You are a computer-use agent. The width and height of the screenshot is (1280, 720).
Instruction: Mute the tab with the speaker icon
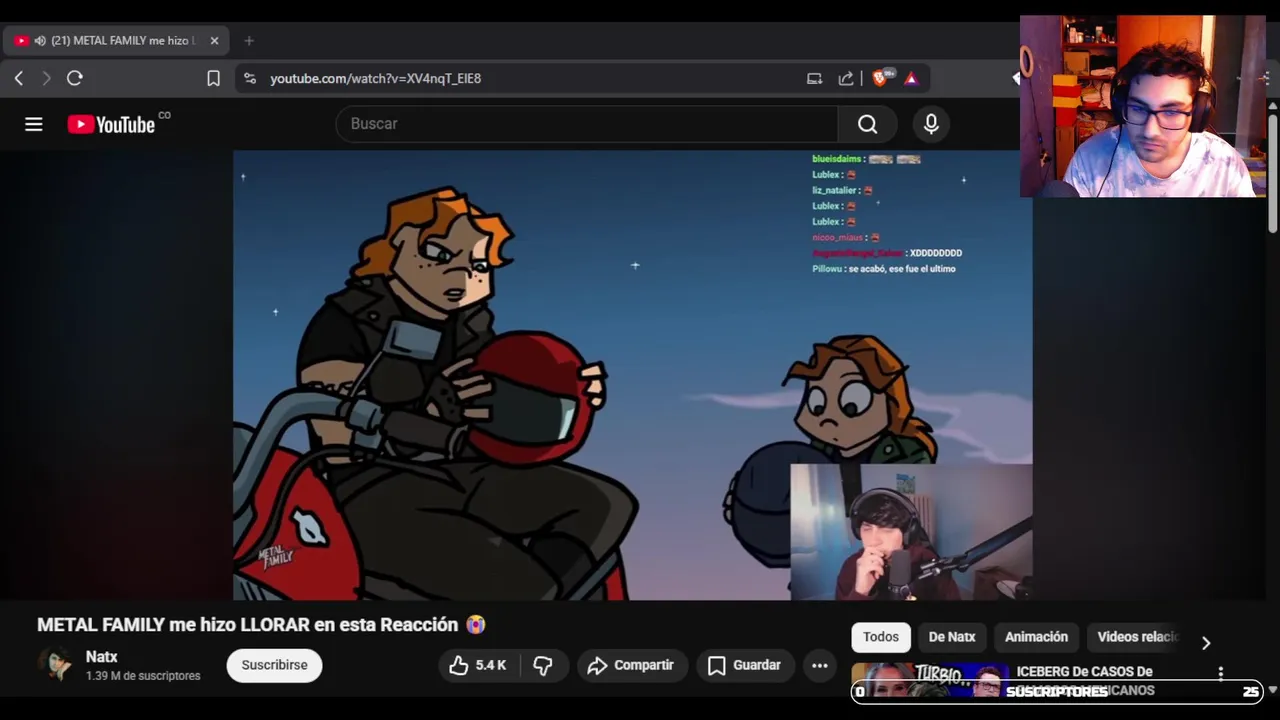click(40, 41)
